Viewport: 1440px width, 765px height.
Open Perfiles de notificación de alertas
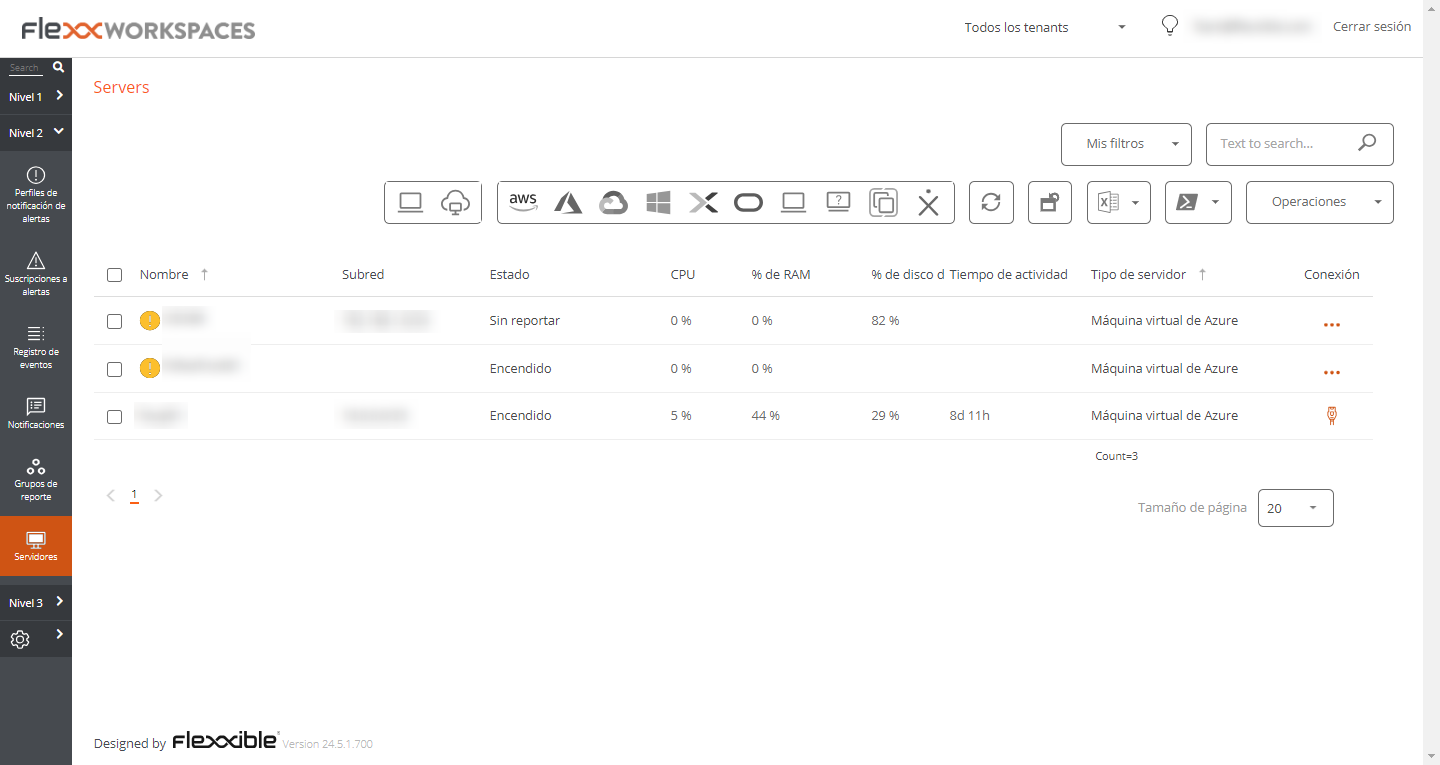36,194
